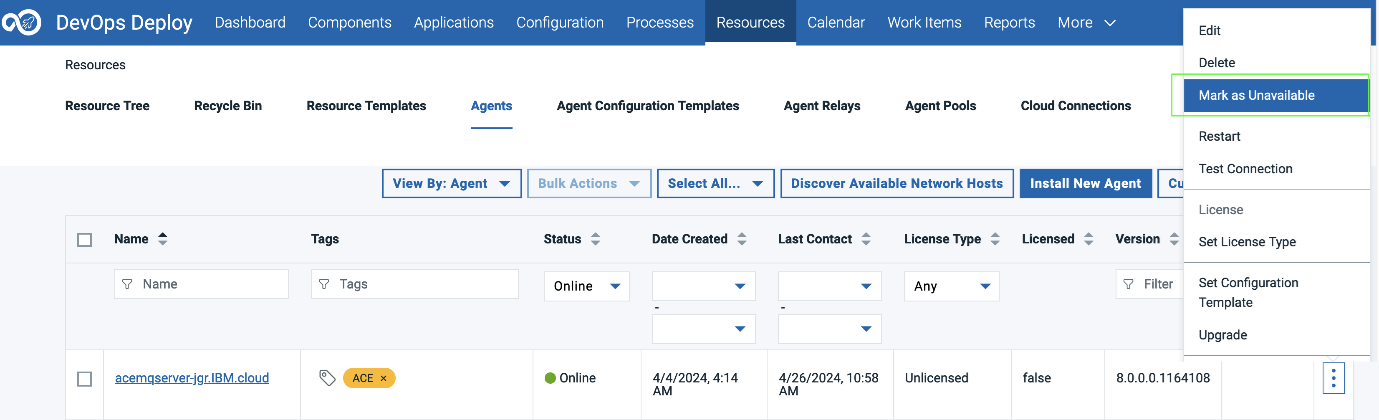
Task: Click the filter funnel icon in the Tags field
Action: click(x=325, y=284)
